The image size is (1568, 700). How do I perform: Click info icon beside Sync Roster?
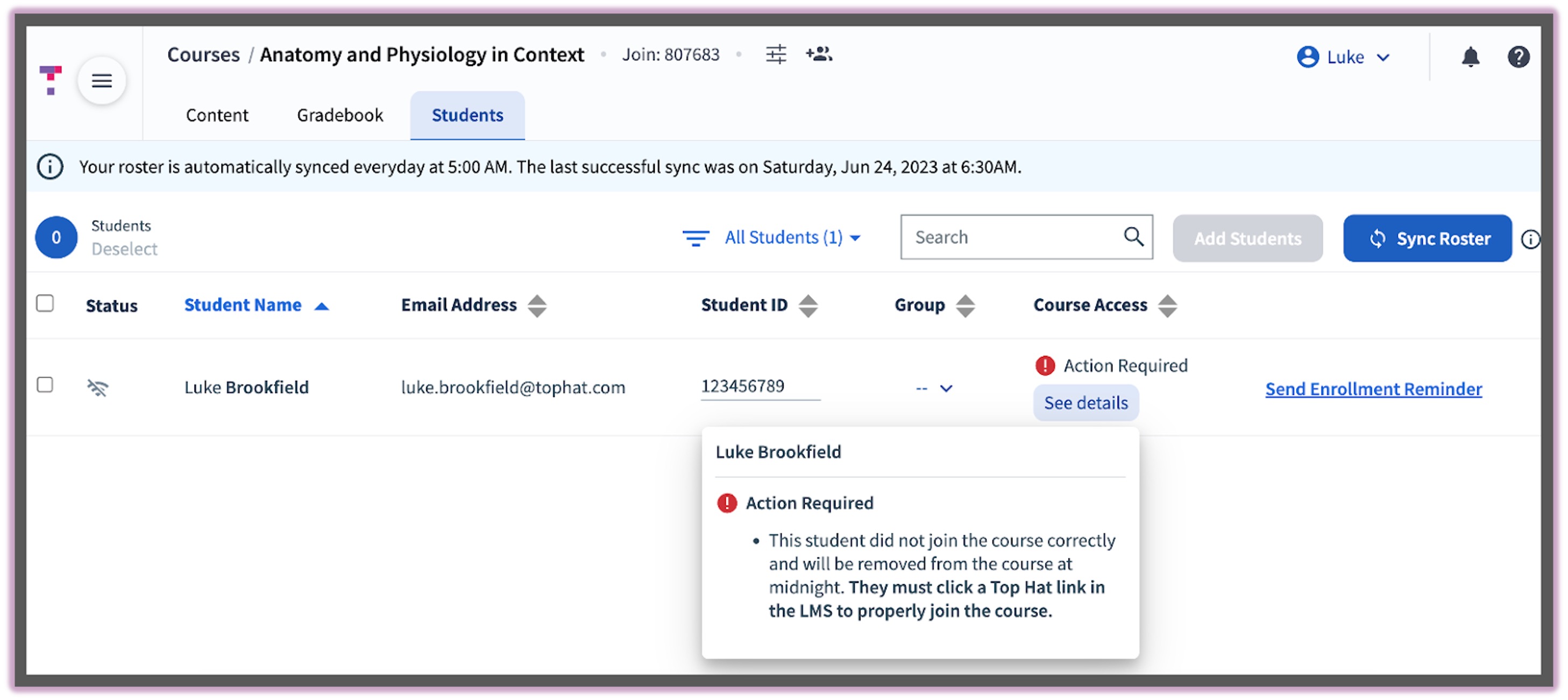tap(1530, 239)
